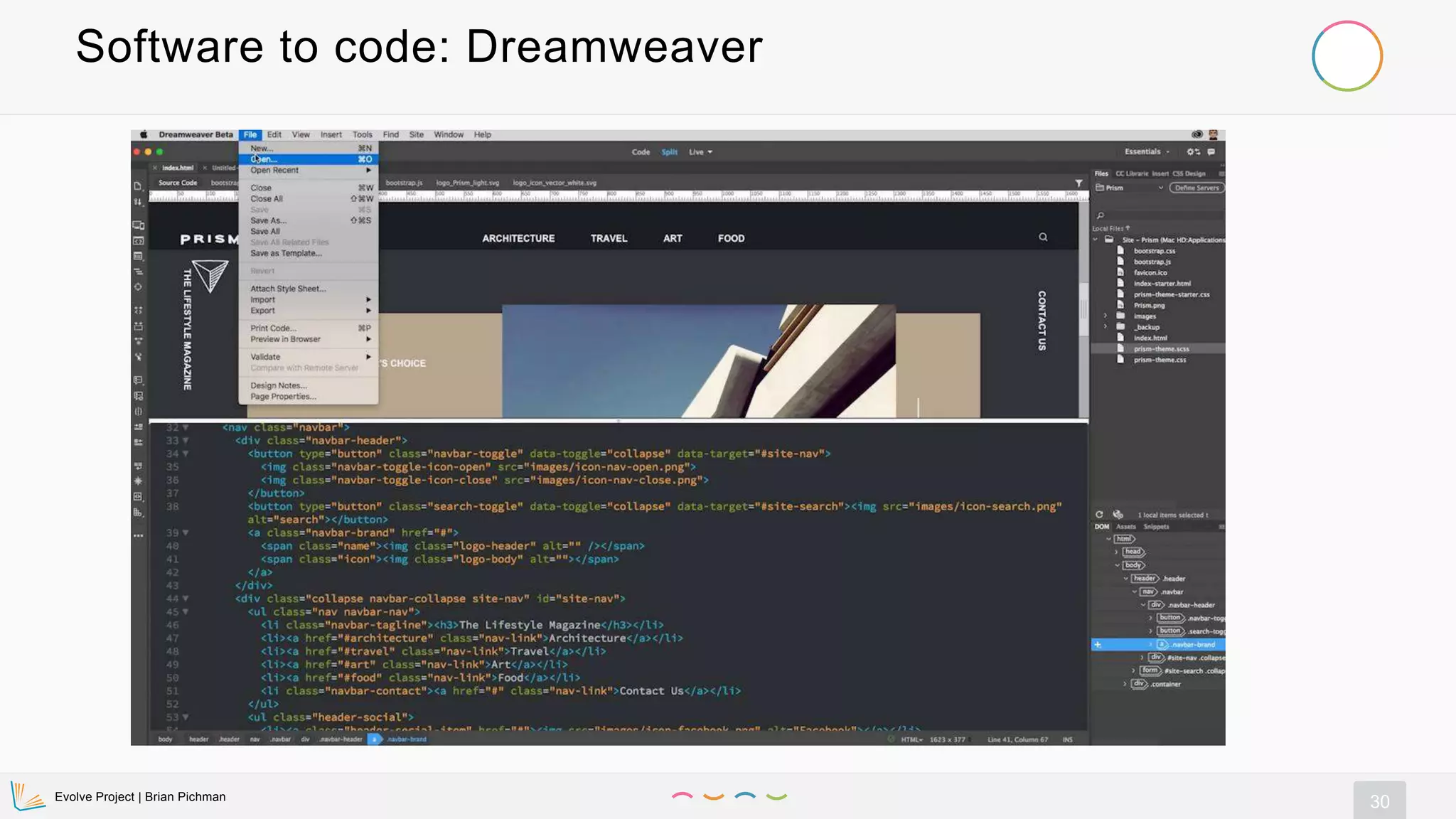The image size is (1456, 819).
Task: Click the search magnifier in the Files panel
Action: 1101,215
